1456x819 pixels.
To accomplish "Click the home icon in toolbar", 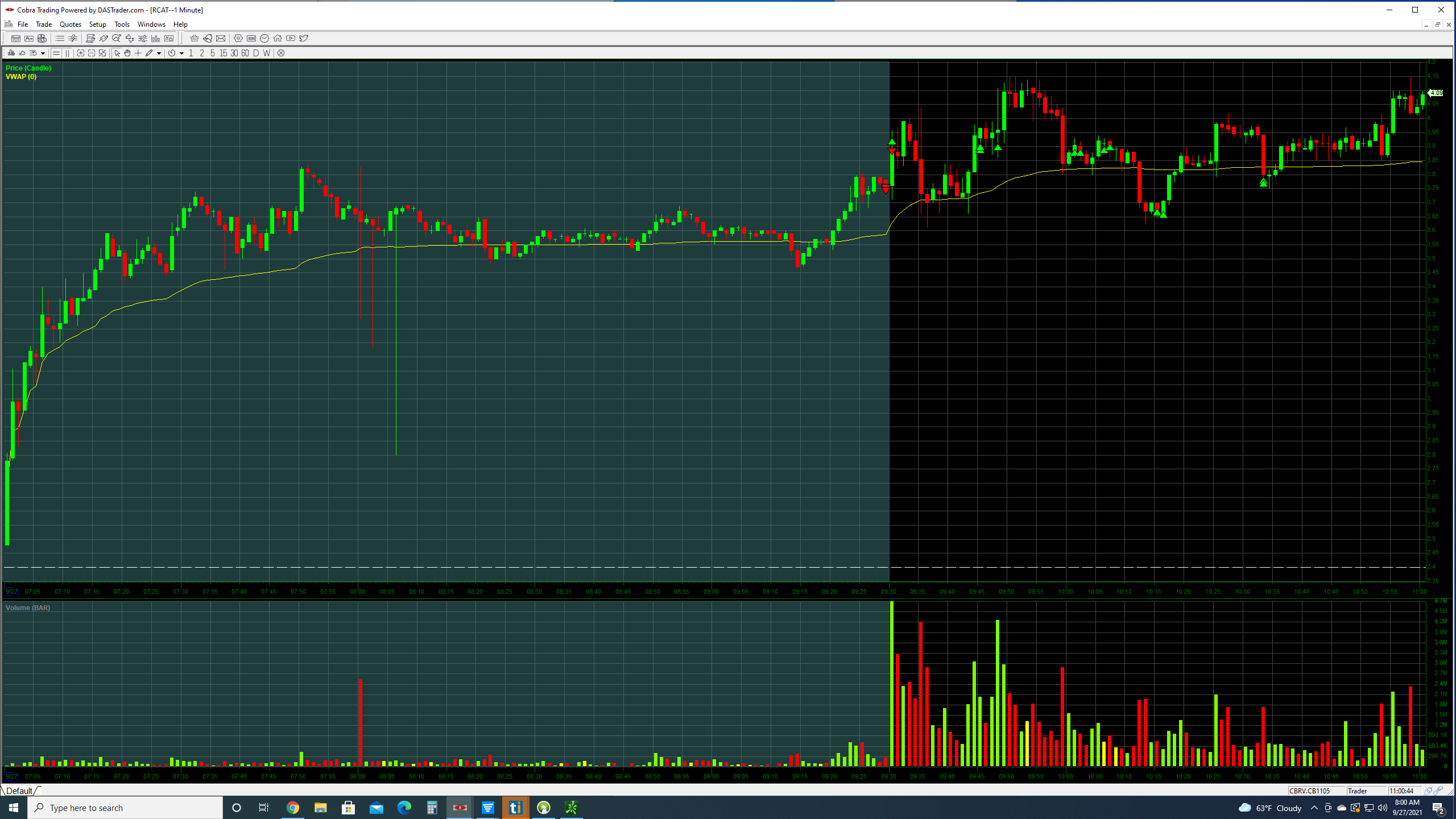I will (278, 38).
